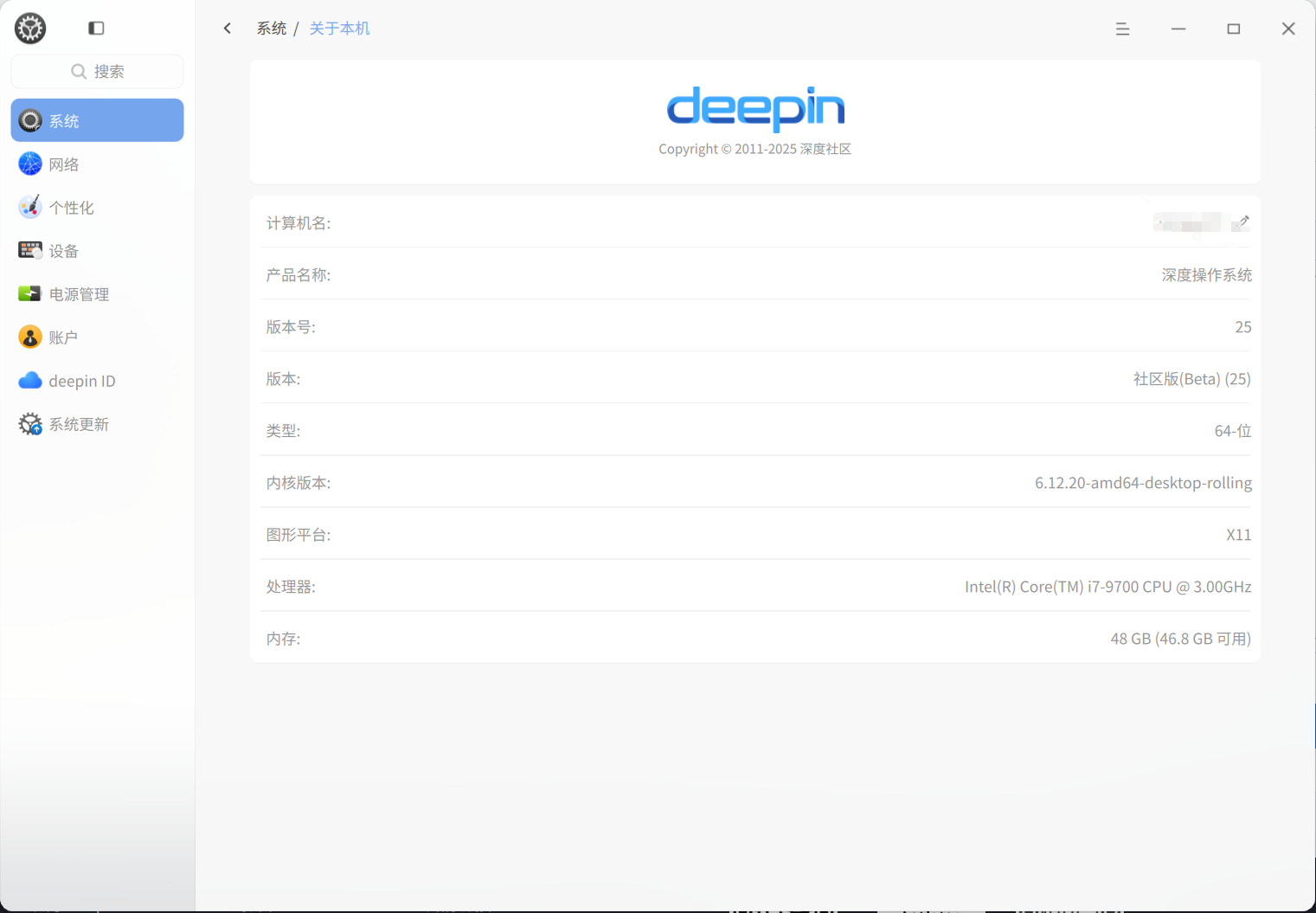This screenshot has width=1316, height=913.
Task: Select the 深度操作系统 product name text
Action: 1206,275
